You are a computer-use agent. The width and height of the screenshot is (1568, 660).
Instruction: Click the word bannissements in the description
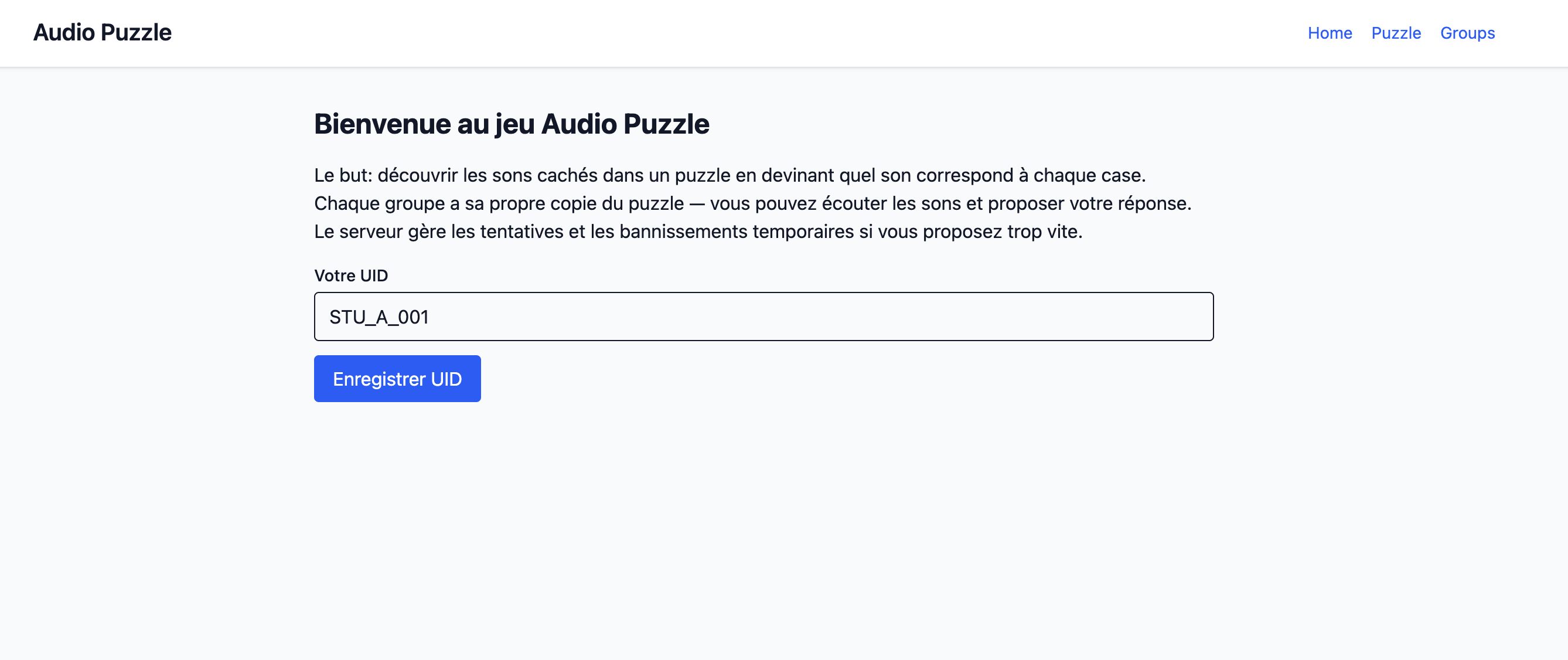point(683,232)
